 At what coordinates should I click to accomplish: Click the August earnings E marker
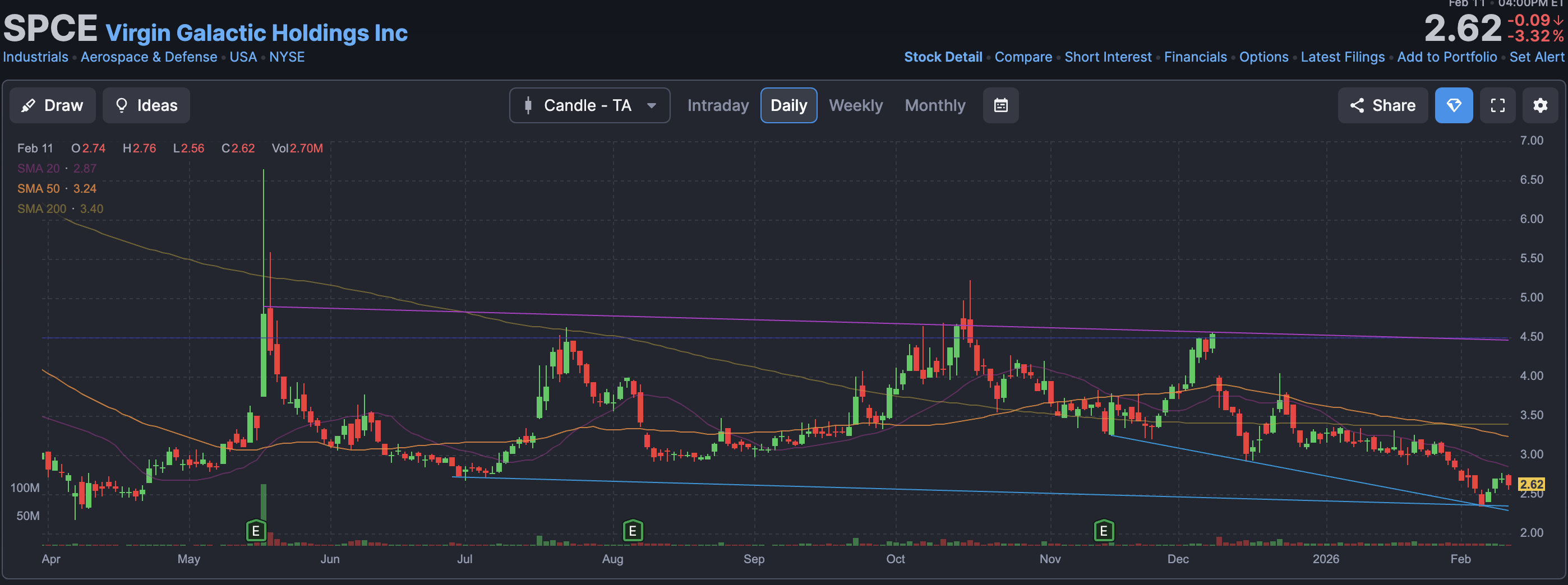coord(633,531)
